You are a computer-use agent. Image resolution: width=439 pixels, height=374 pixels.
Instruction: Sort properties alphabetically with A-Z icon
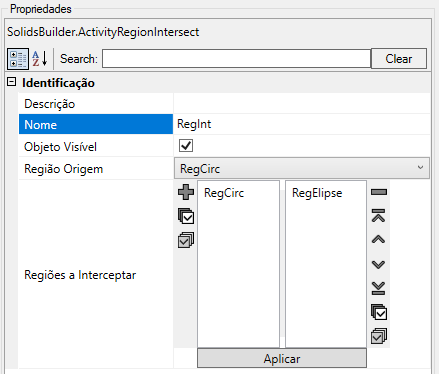pos(40,59)
